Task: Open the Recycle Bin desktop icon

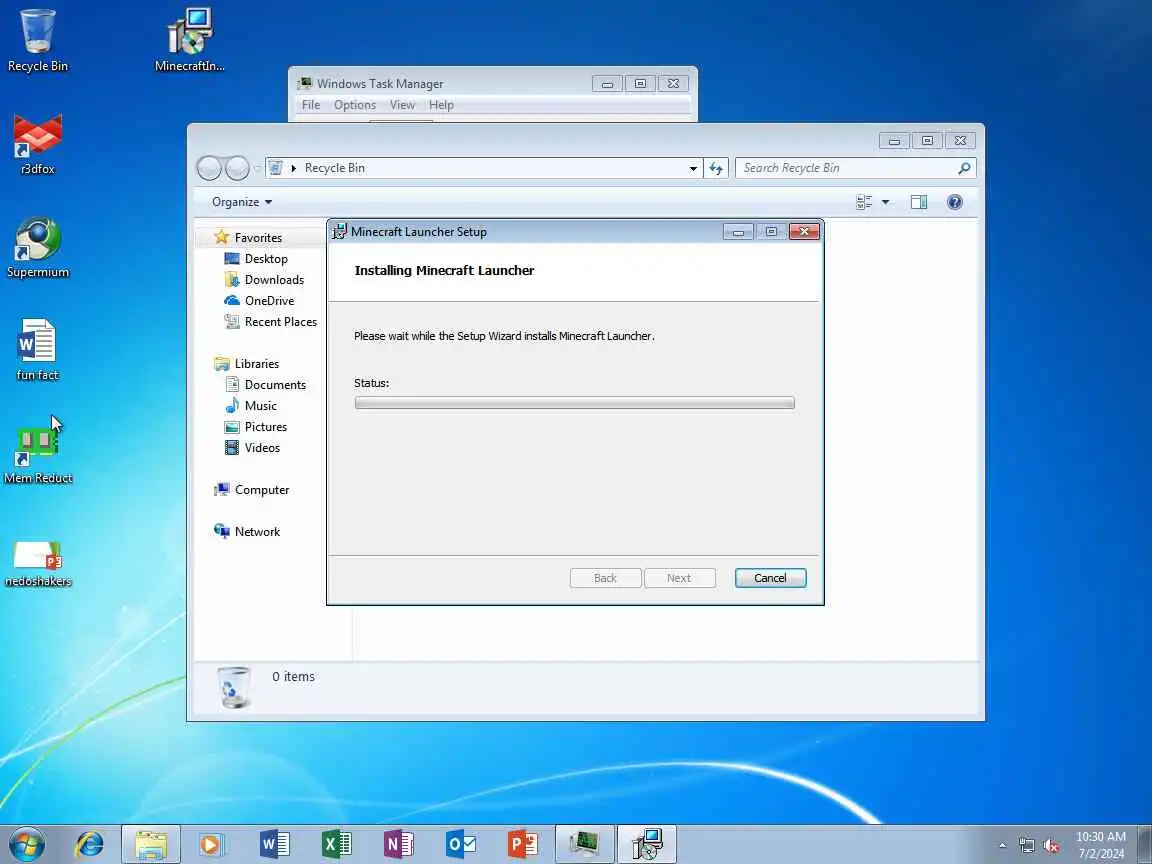Action: coord(37,40)
